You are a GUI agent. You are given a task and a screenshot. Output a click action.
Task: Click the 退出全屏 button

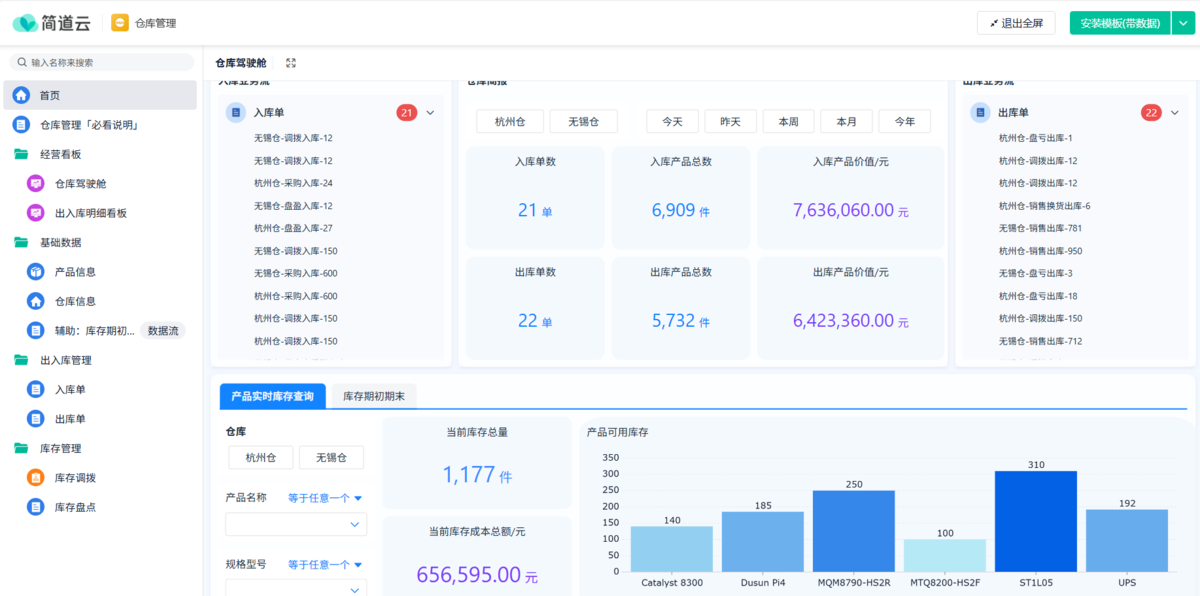pyautogui.click(x=1016, y=23)
